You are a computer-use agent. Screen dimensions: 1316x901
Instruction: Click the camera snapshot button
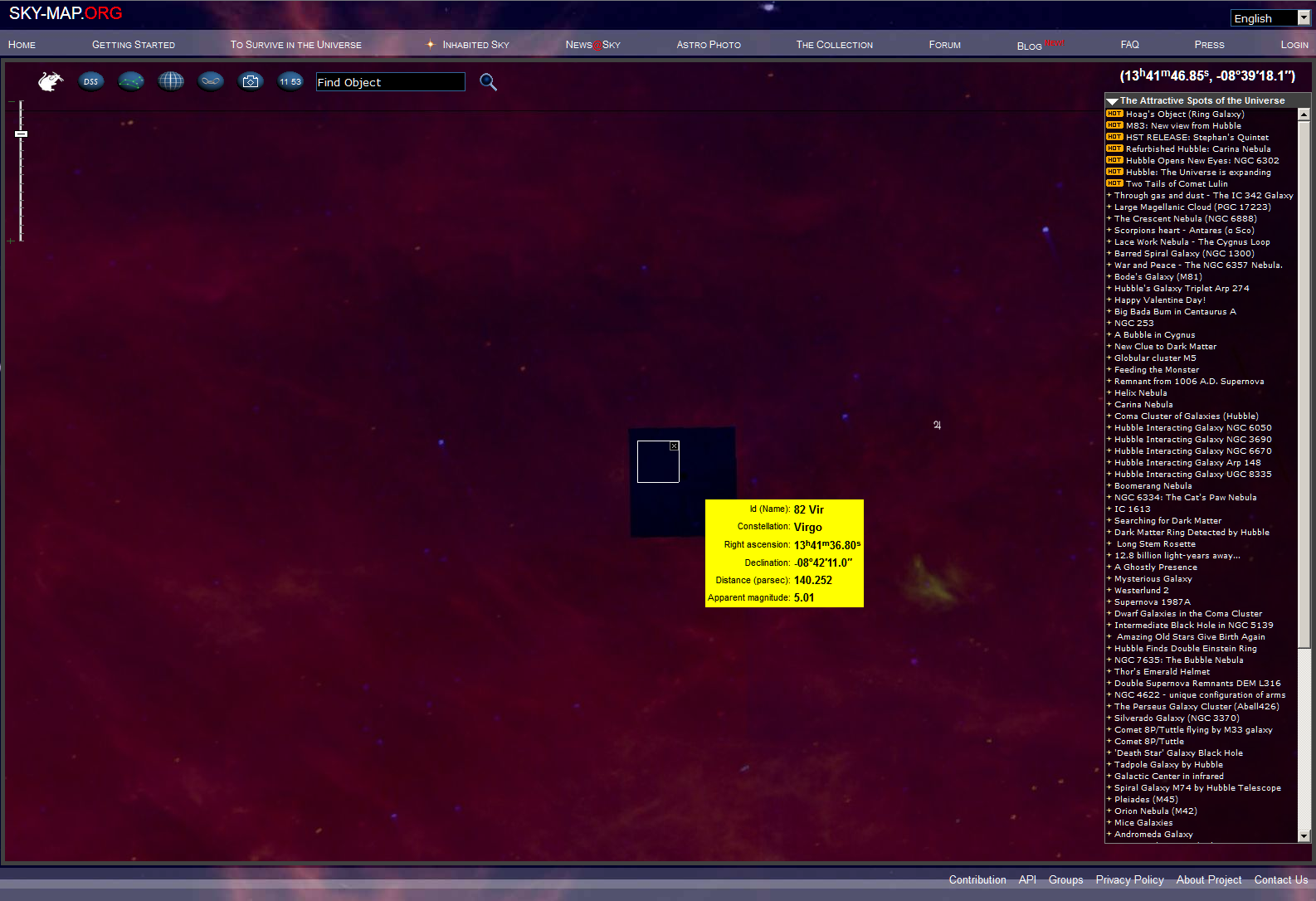point(251,81)
